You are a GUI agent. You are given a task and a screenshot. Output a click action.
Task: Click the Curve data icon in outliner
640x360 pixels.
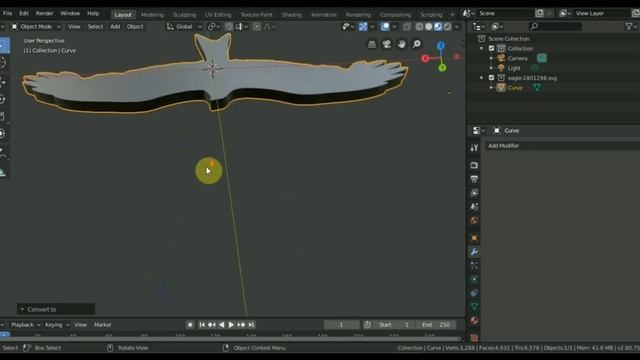[537, 87]
